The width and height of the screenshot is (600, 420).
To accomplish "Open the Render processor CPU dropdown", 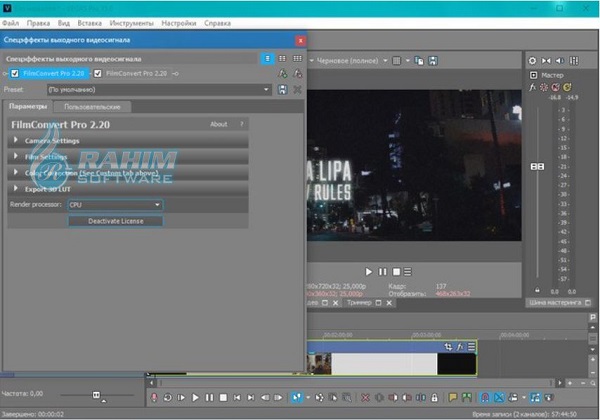I will pos(114,204).
